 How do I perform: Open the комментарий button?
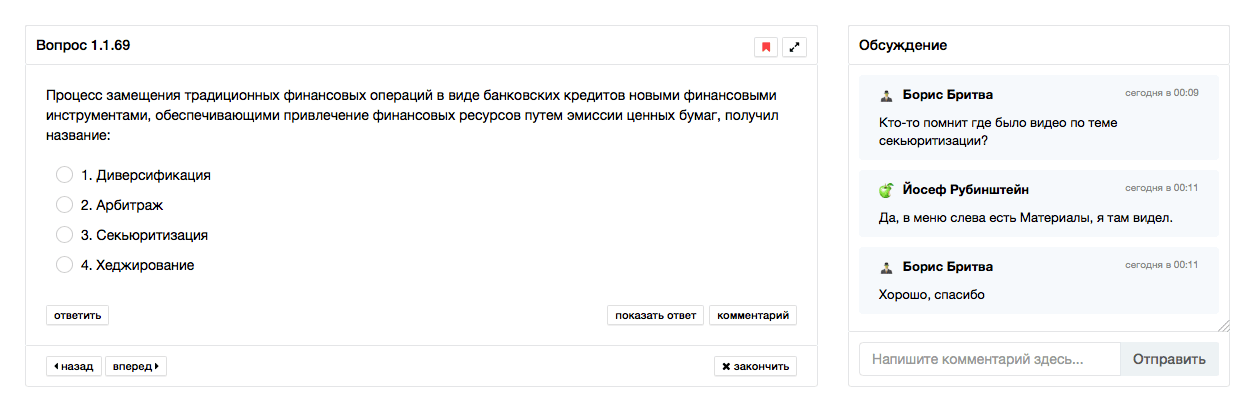click(x=753, y=316)
